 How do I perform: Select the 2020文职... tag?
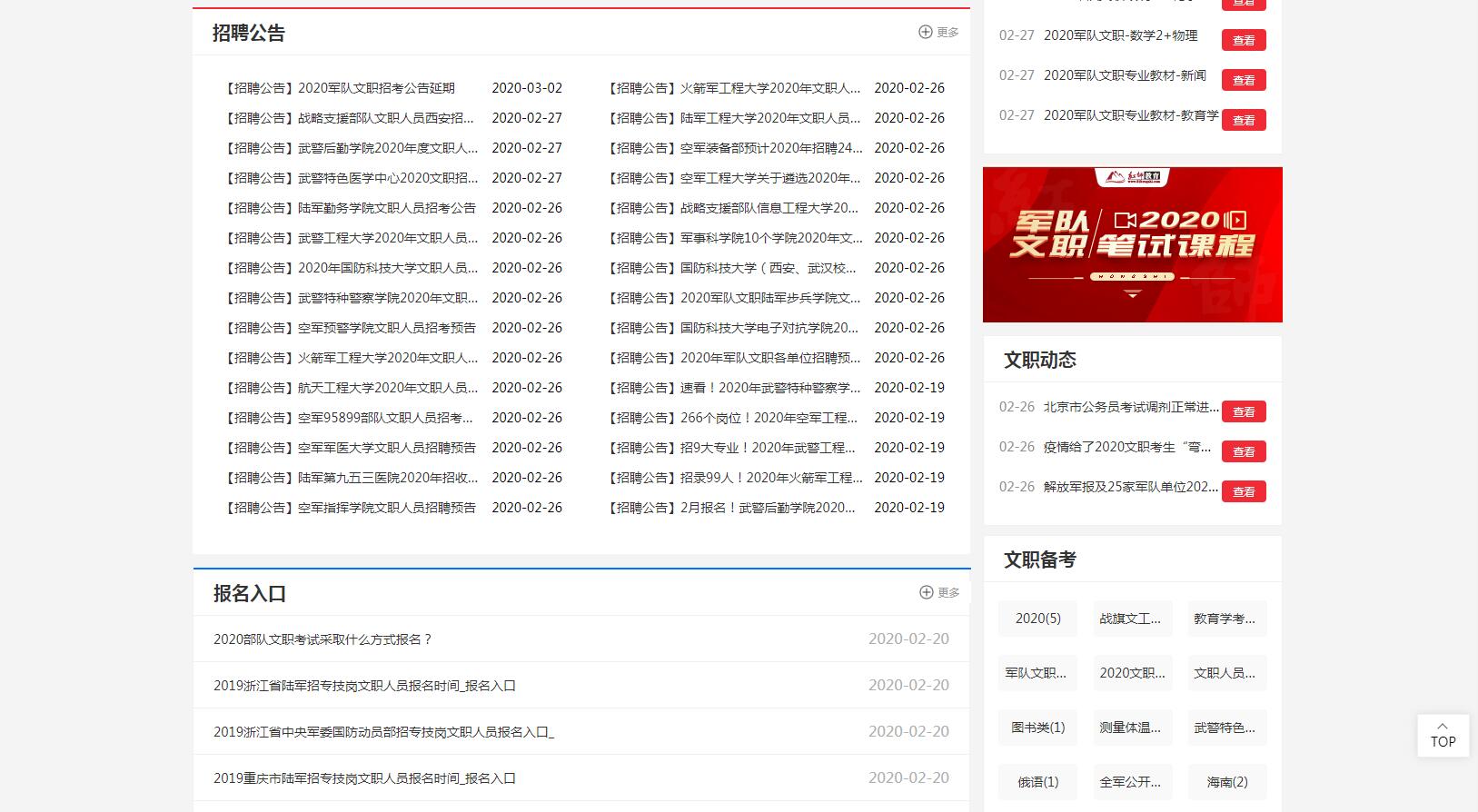pyautogui.click(x=1132, y=673)
